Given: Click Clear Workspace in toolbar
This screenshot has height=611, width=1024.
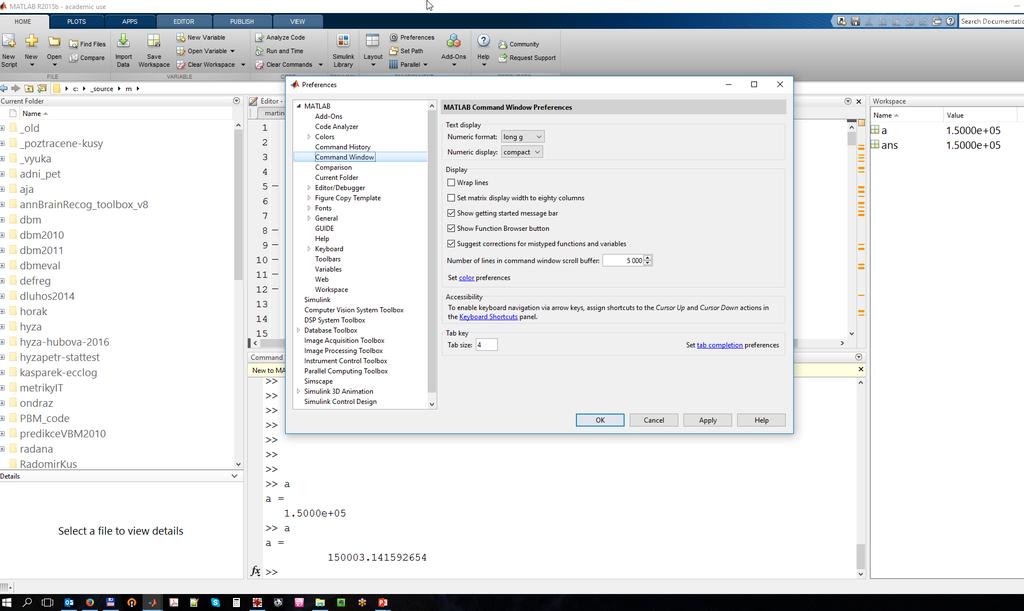Looking at the screenshot, I should click(210, 65).
